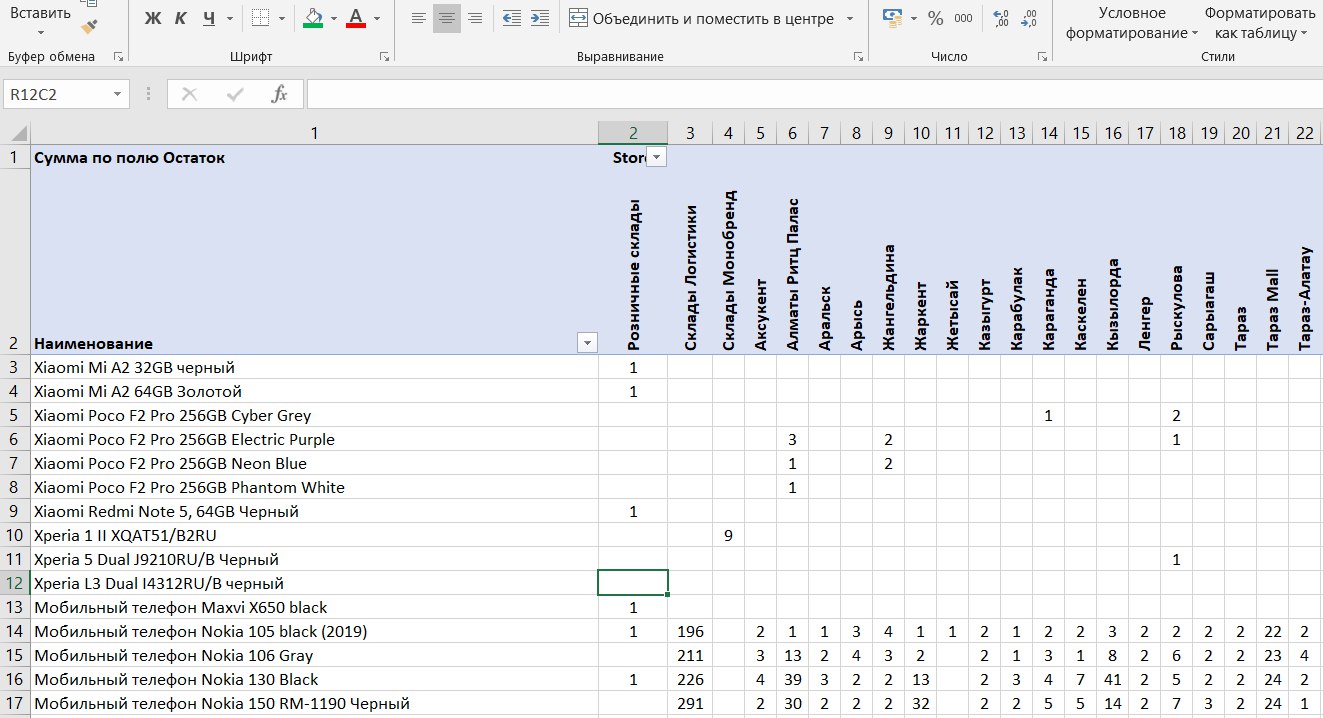Image resolution: width=1323 pixels, height=718 pixels.
Task: Apply red font color
Action: click(355, 18)
